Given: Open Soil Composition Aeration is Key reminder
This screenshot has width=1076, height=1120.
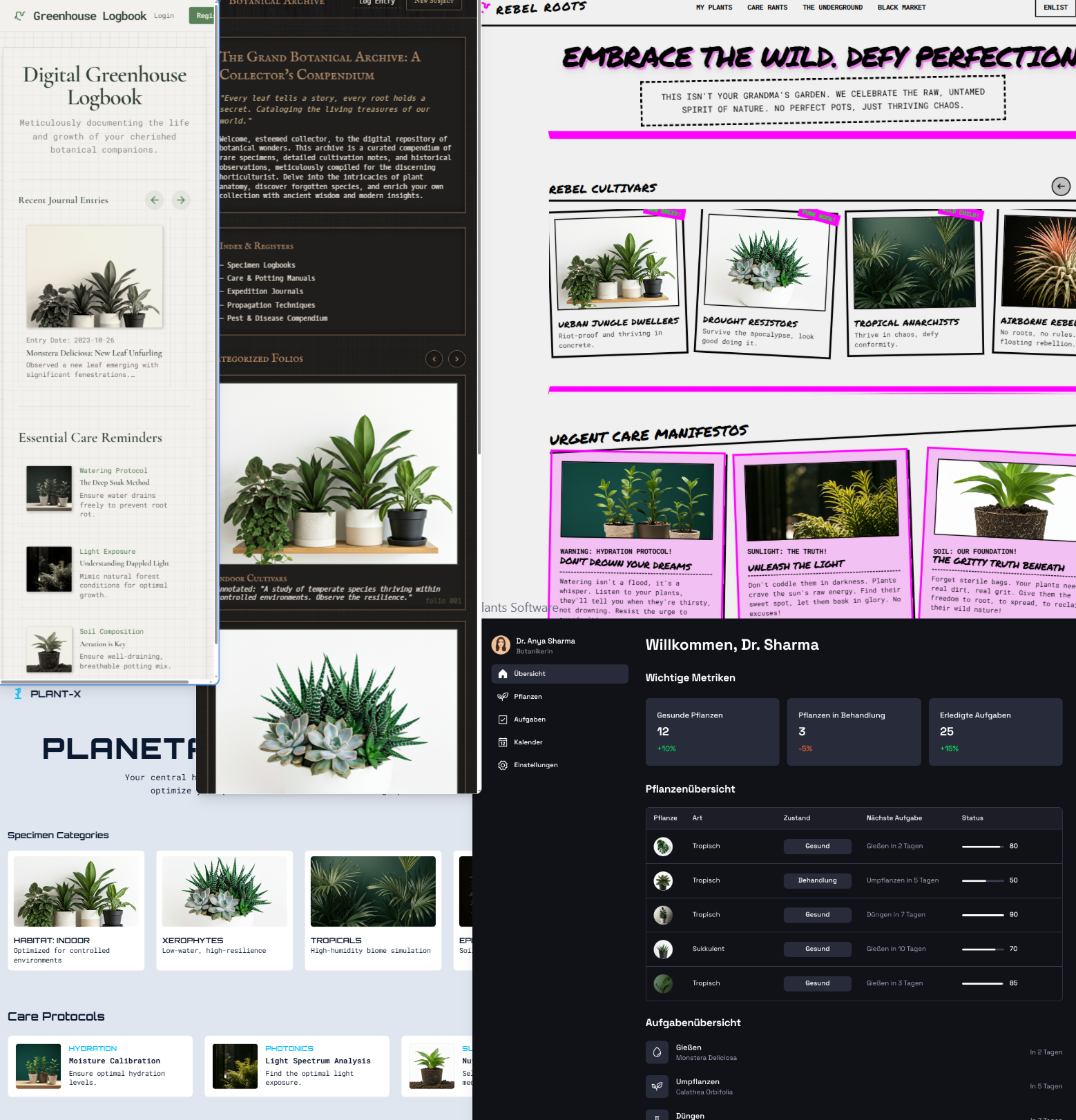Looking at the screenshot, I should [x=105, y=650].
